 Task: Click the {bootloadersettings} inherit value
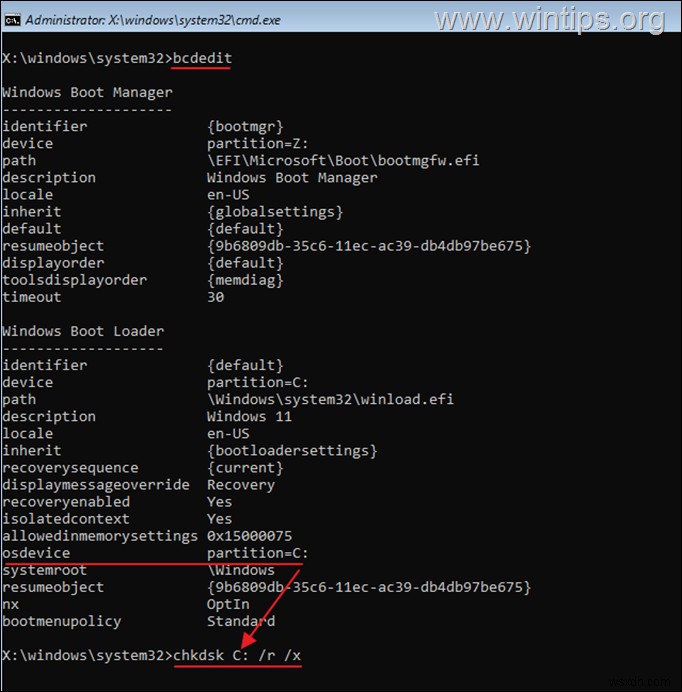(292, 450)
